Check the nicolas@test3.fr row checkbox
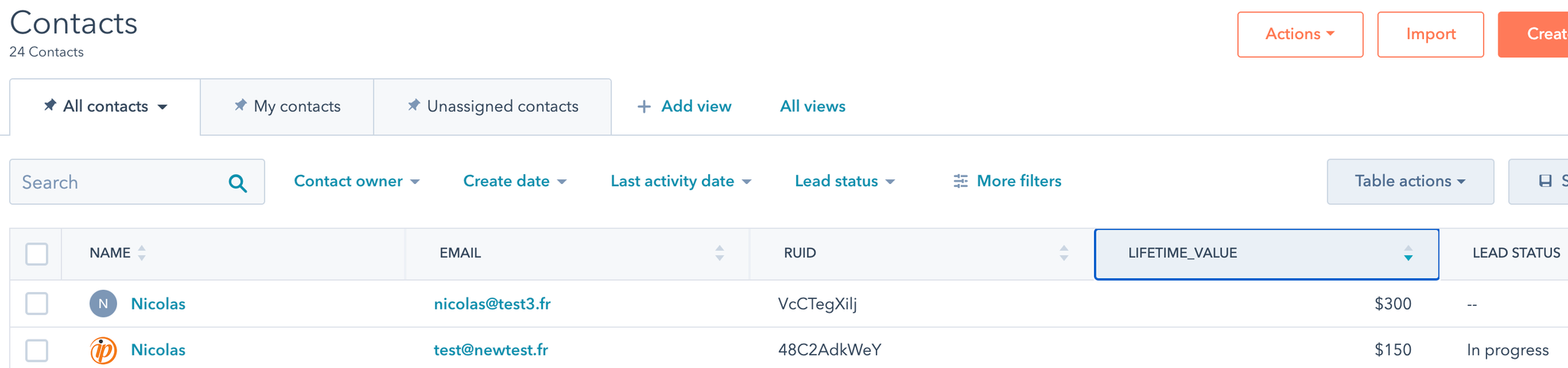The width and height of the screenshot is (1568, 368). click(x=37, y=304)
